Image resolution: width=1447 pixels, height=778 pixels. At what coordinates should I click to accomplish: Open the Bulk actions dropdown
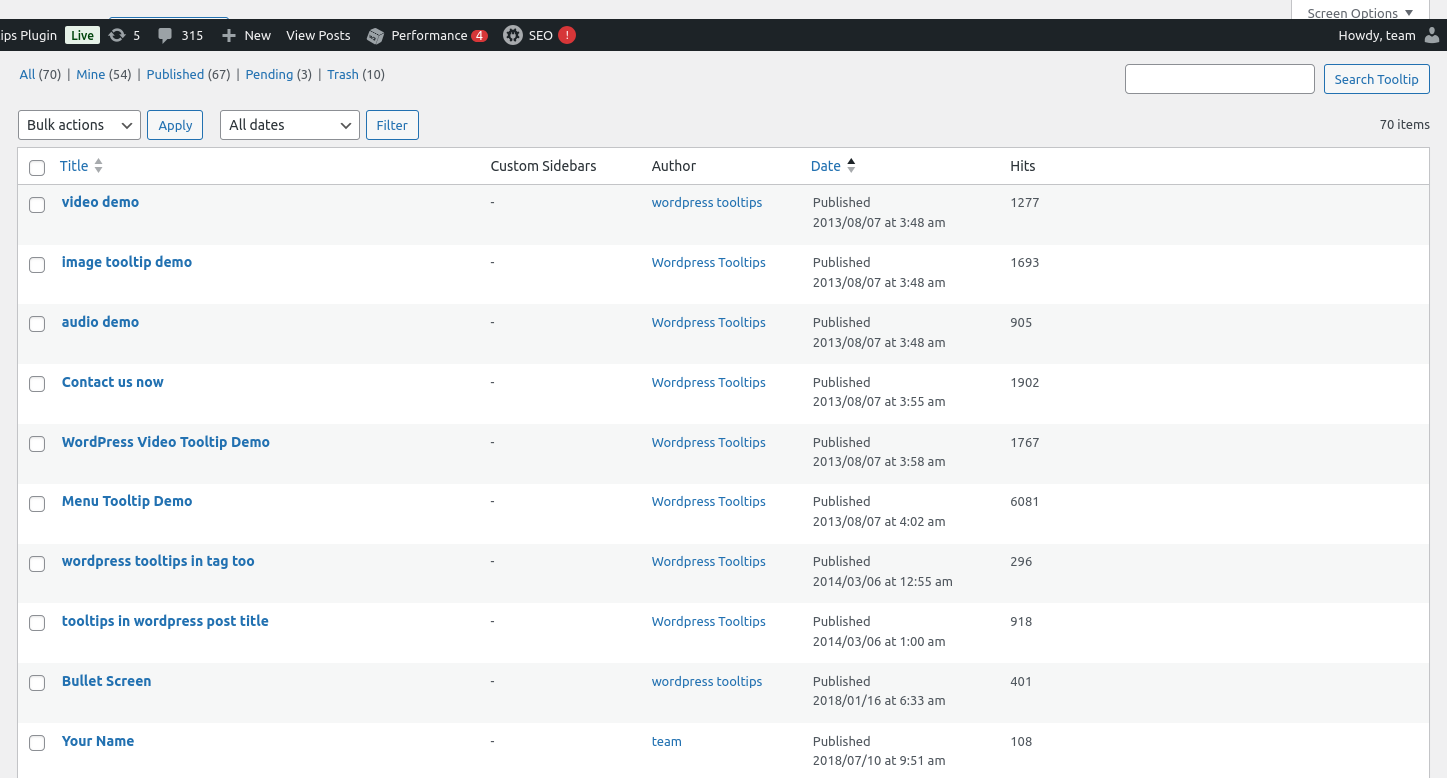pyautogui.click(x=79, y=125)
